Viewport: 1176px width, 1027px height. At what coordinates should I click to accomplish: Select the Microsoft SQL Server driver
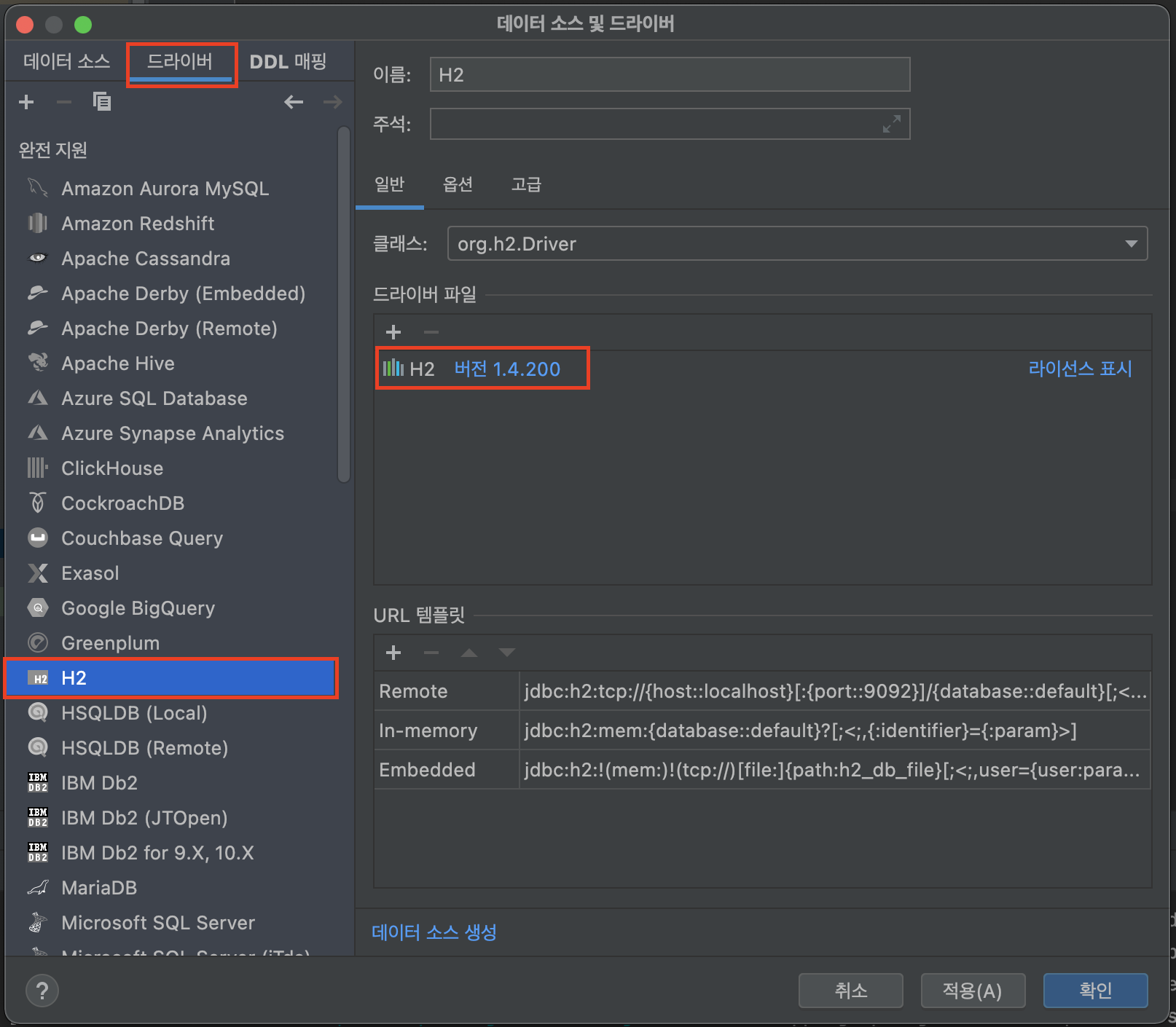[170, 922]
